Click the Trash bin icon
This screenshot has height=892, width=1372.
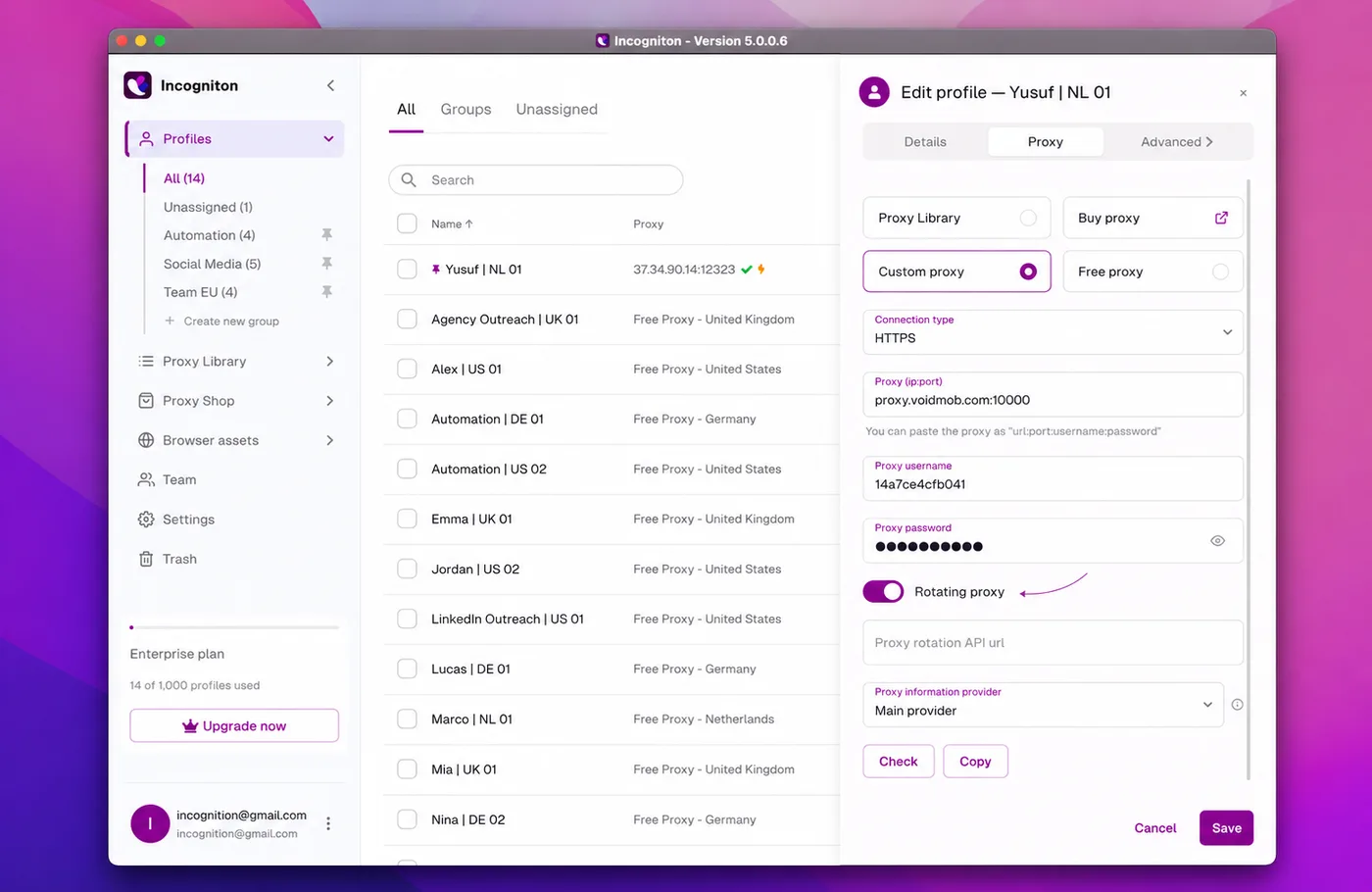pyautogui.click(x=146, y=559)
